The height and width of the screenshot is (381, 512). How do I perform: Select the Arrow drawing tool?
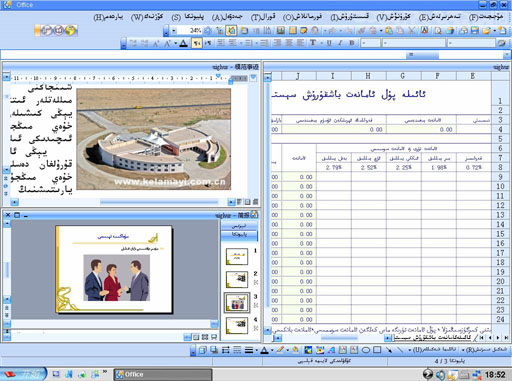[389, 350]
